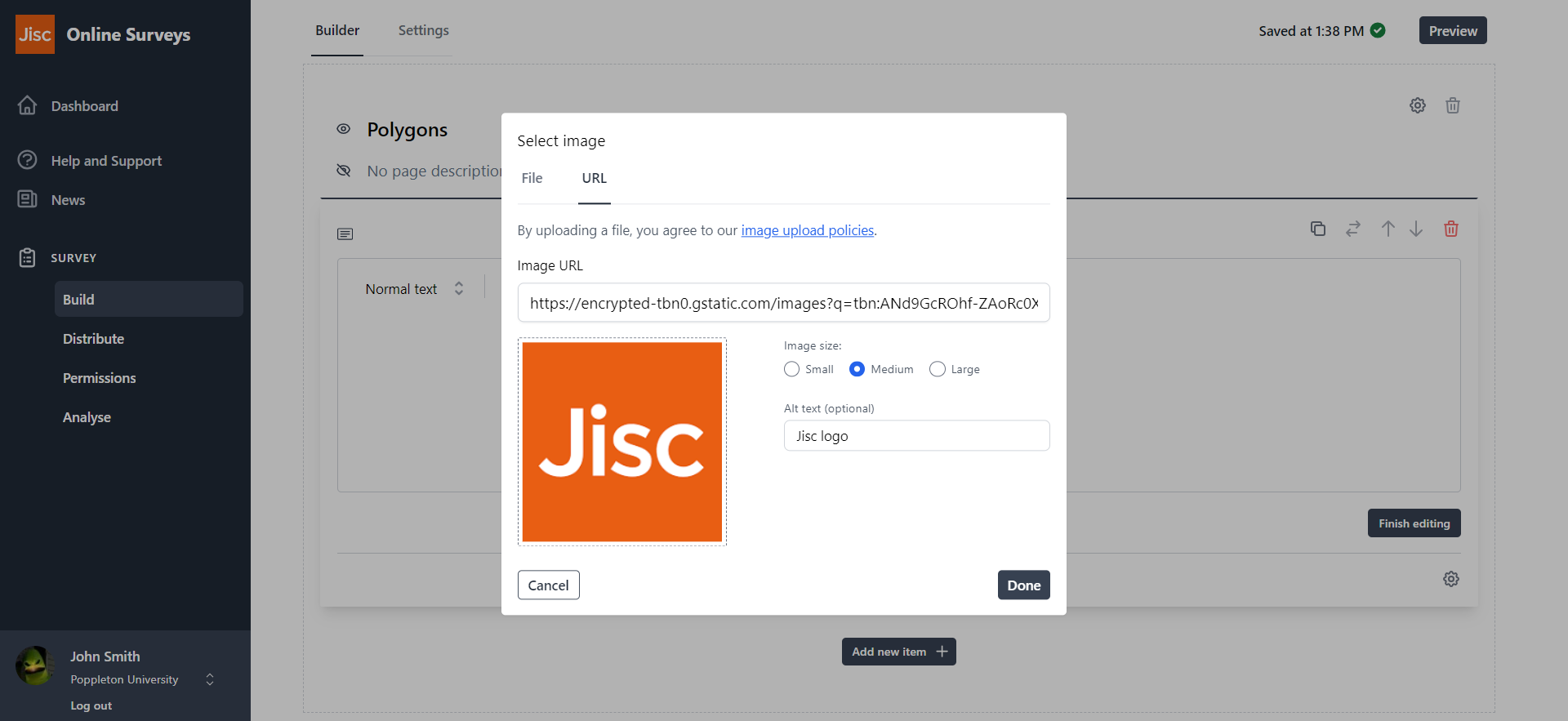Click the News newspaper icon

(27, 199)
